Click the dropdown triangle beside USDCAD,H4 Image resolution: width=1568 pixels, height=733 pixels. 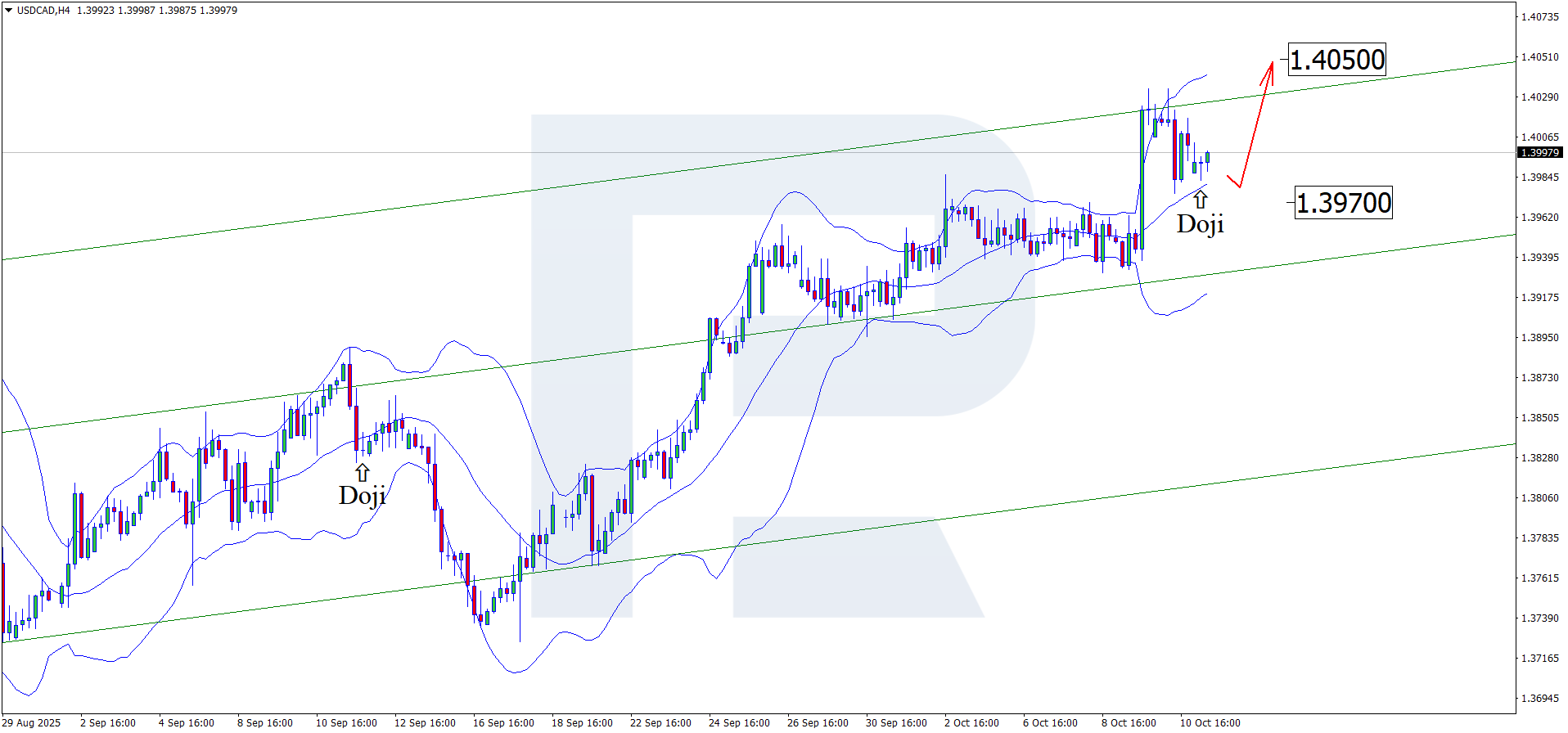(8, 11)
